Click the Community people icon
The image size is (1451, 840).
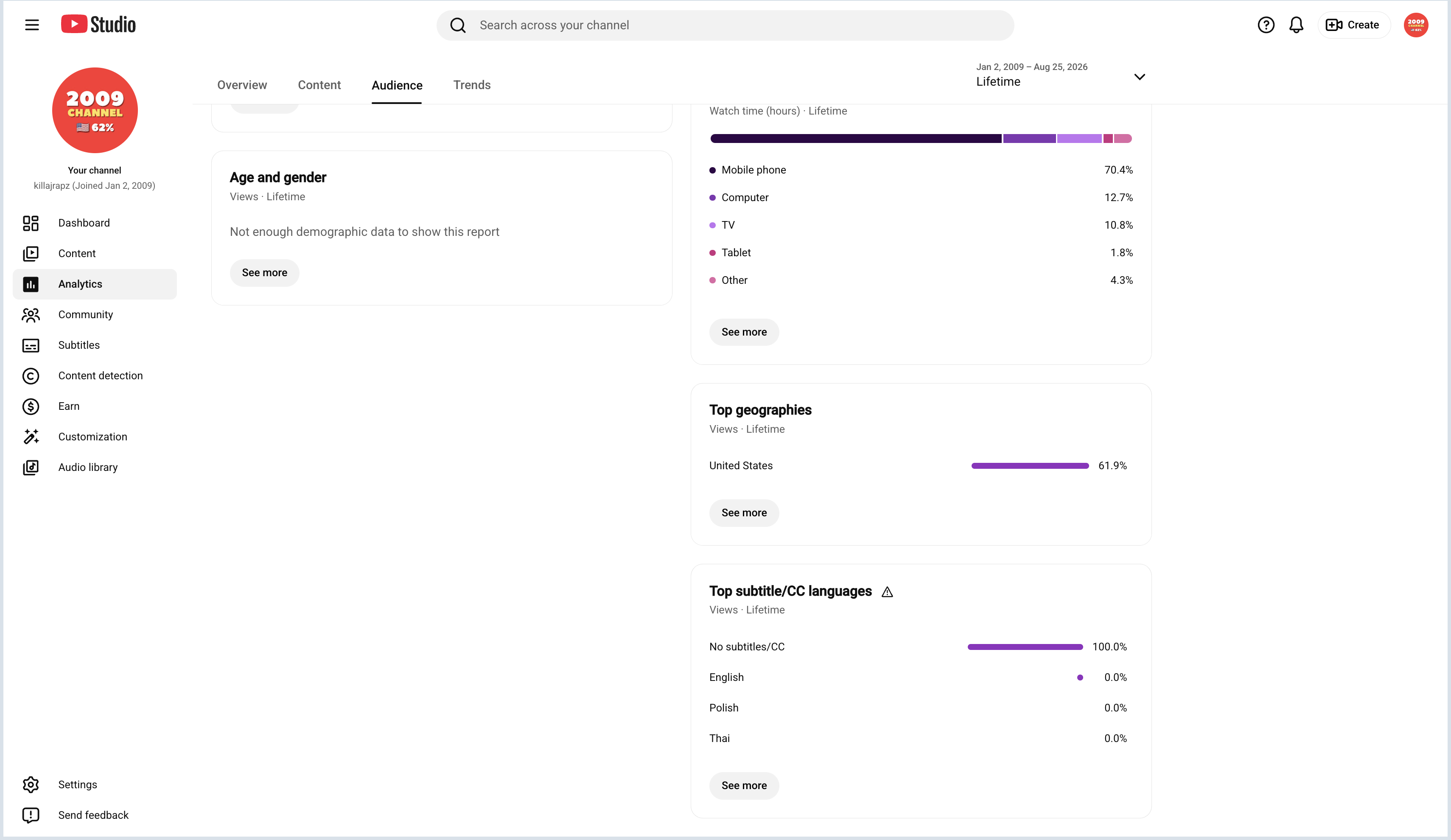point(31,314)
